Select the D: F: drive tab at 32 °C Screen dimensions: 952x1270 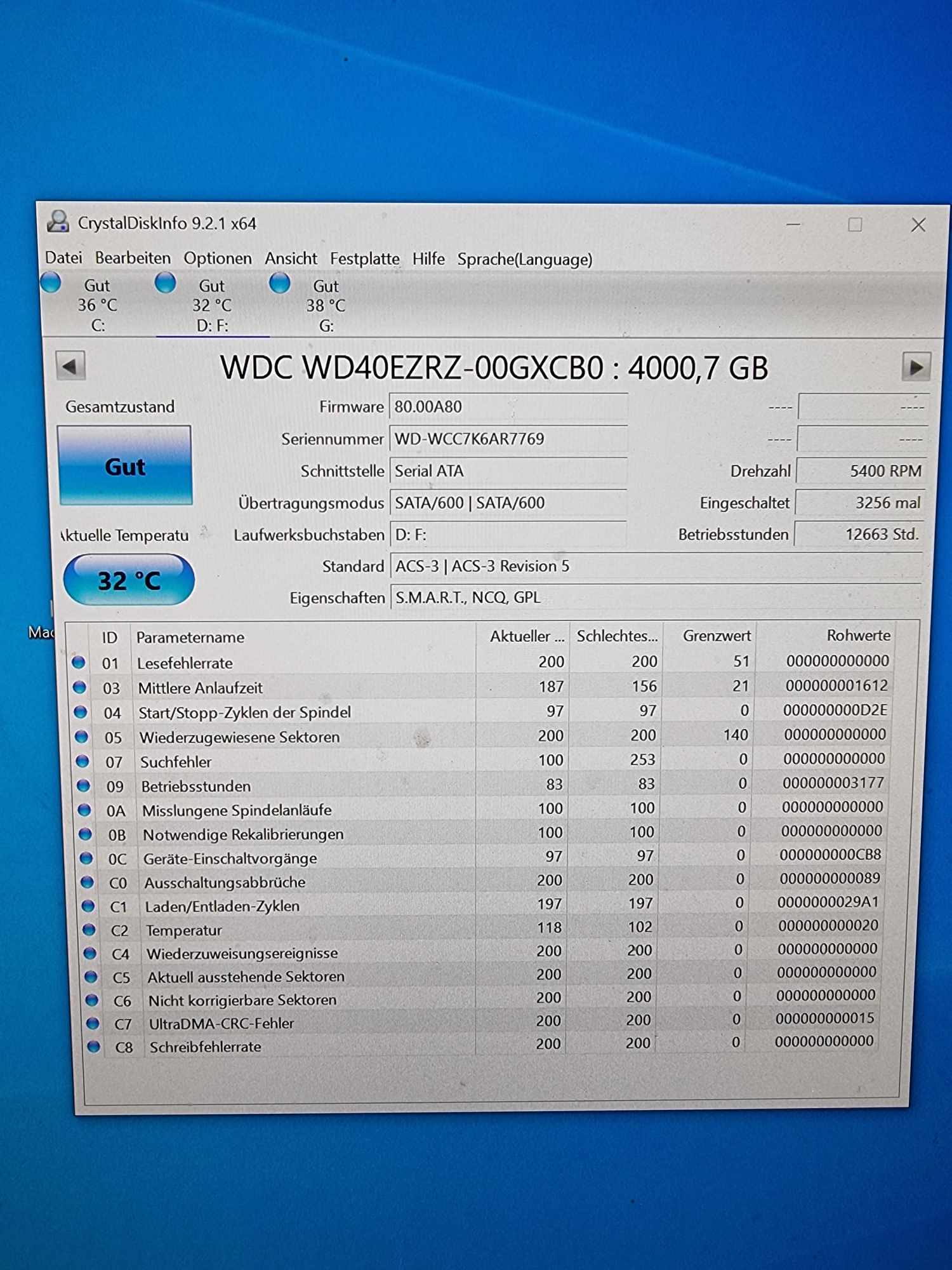tap(212, 305)
